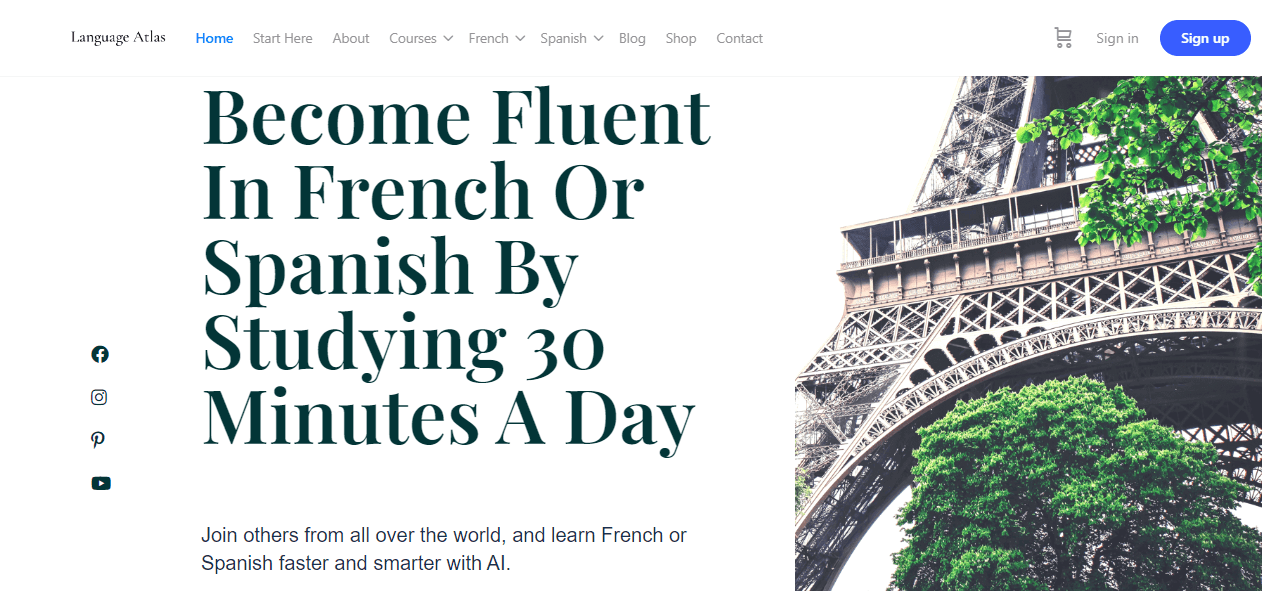Click the Eiffel Tower hero image
Image resolution: width=1262 pixels, height=591 pixels.
pos(1028,333)
